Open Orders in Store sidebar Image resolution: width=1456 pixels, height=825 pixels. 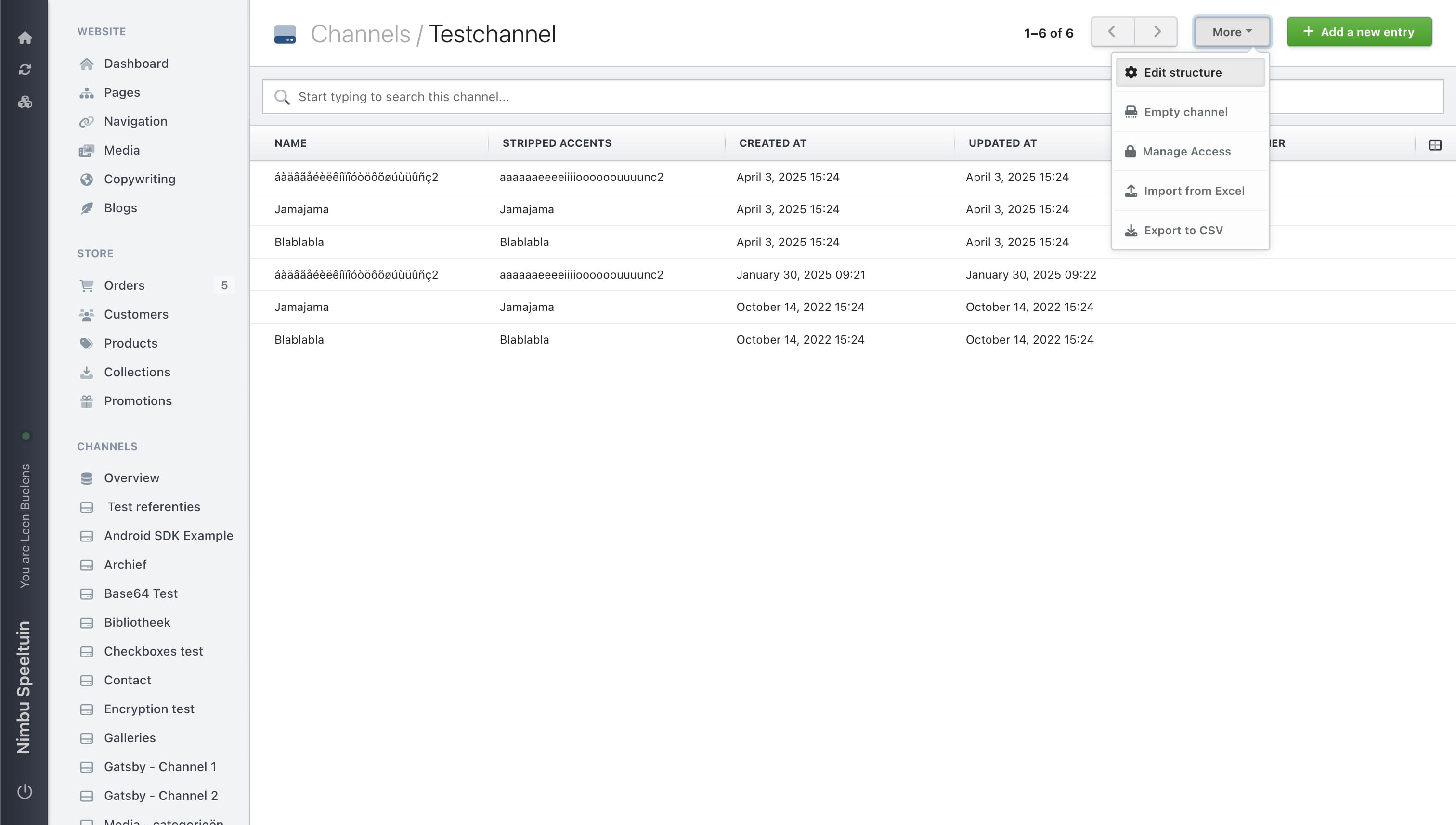point(124,285)
